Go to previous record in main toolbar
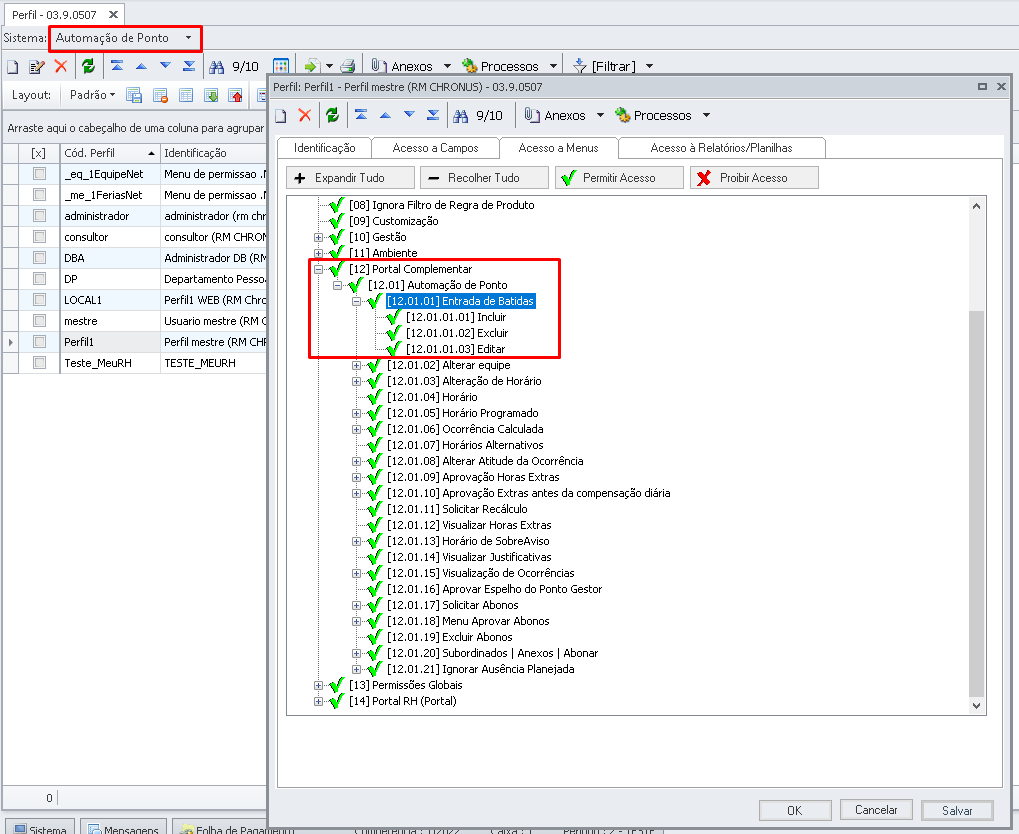This screenshot has width=1019, height=834. pyautogui.click(x=141, y=66)
